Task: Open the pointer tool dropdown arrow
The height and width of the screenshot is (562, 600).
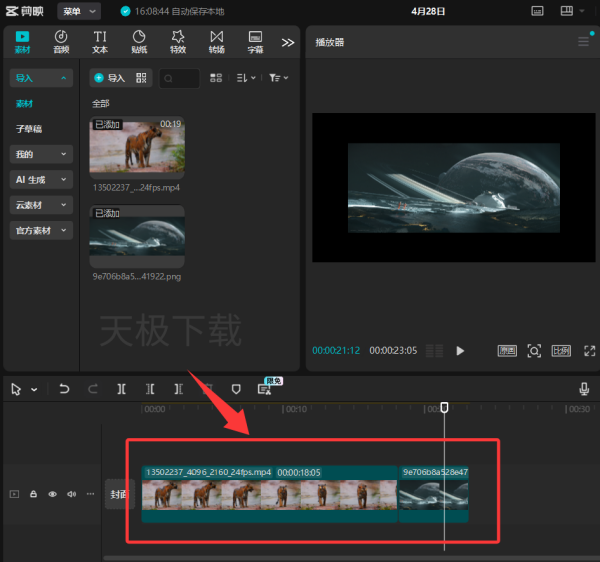Action: (x=34, y=390)
